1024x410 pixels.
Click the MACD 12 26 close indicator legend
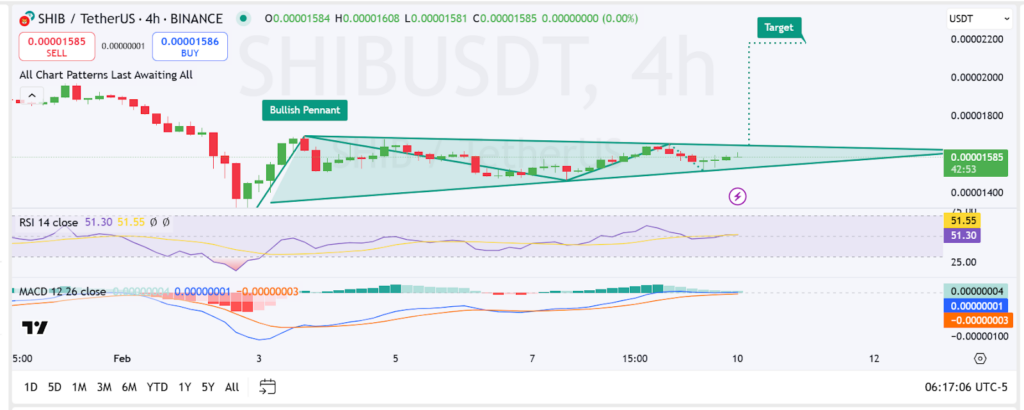[62, 291]
